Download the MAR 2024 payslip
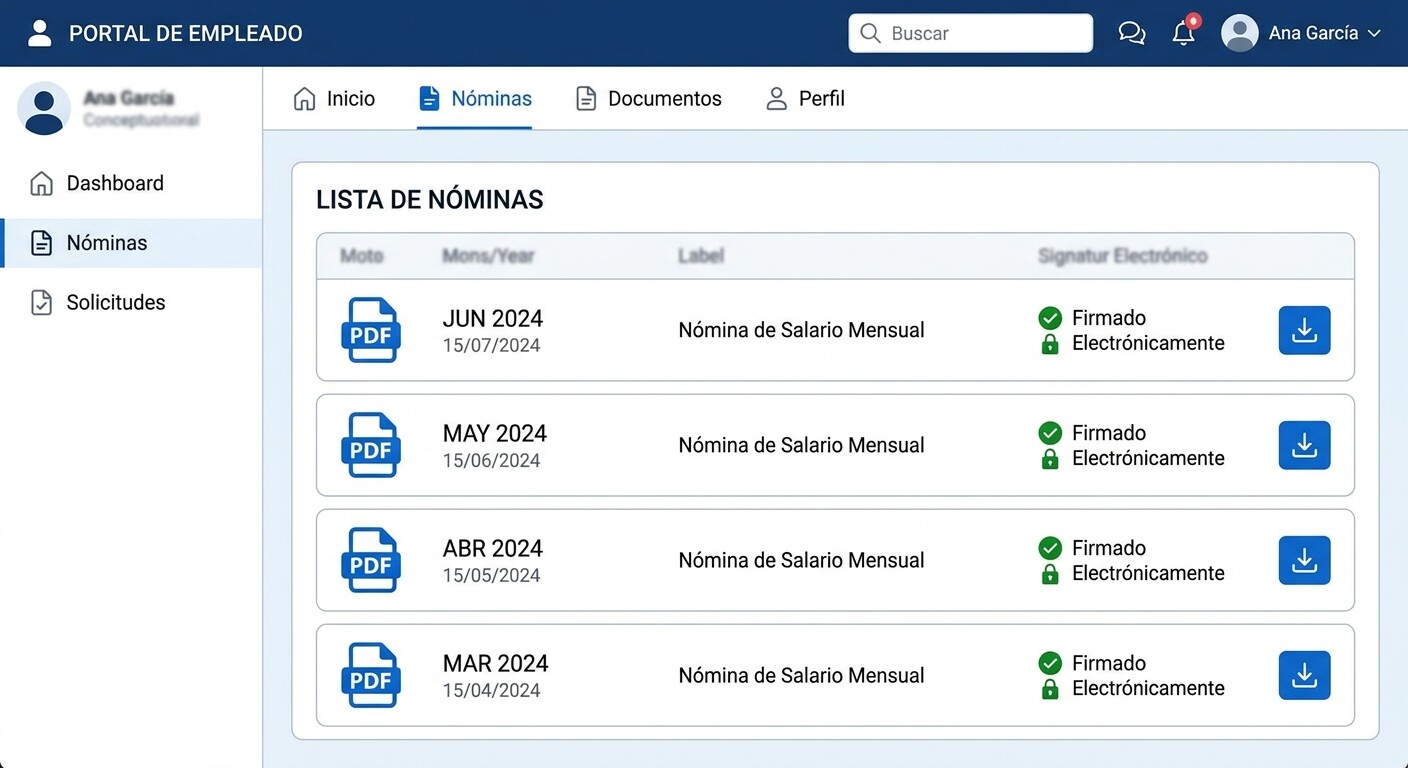The height and width of the screenshot is (768, 1408). pos(1304,675)
